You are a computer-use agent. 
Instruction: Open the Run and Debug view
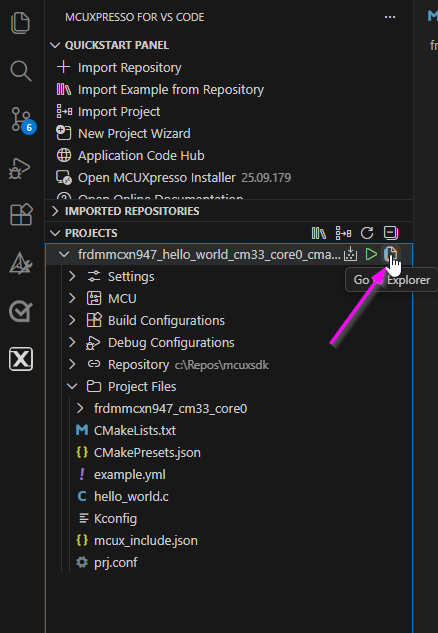[20, 168]
